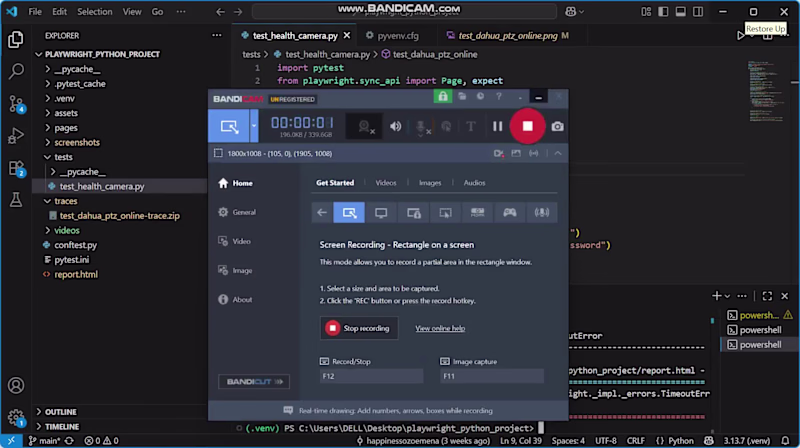Expand the pages folder in Explorer
This screenshot has width=800, height=448.
tap(66, 128)
